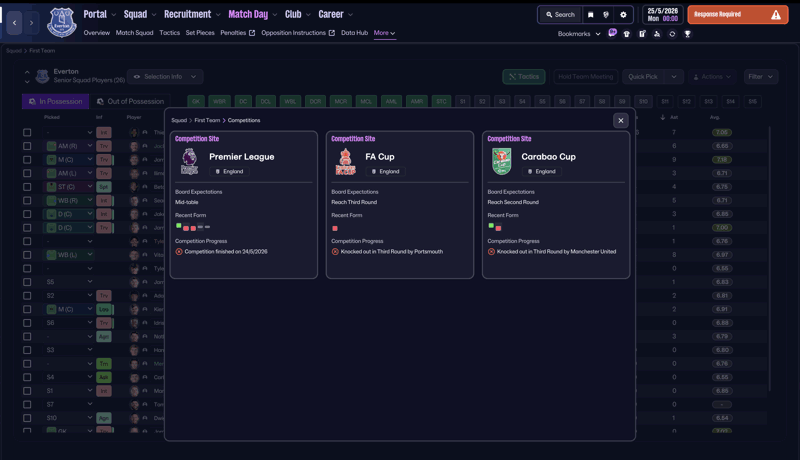Go back with the left arrow

(x=14, y=22)
